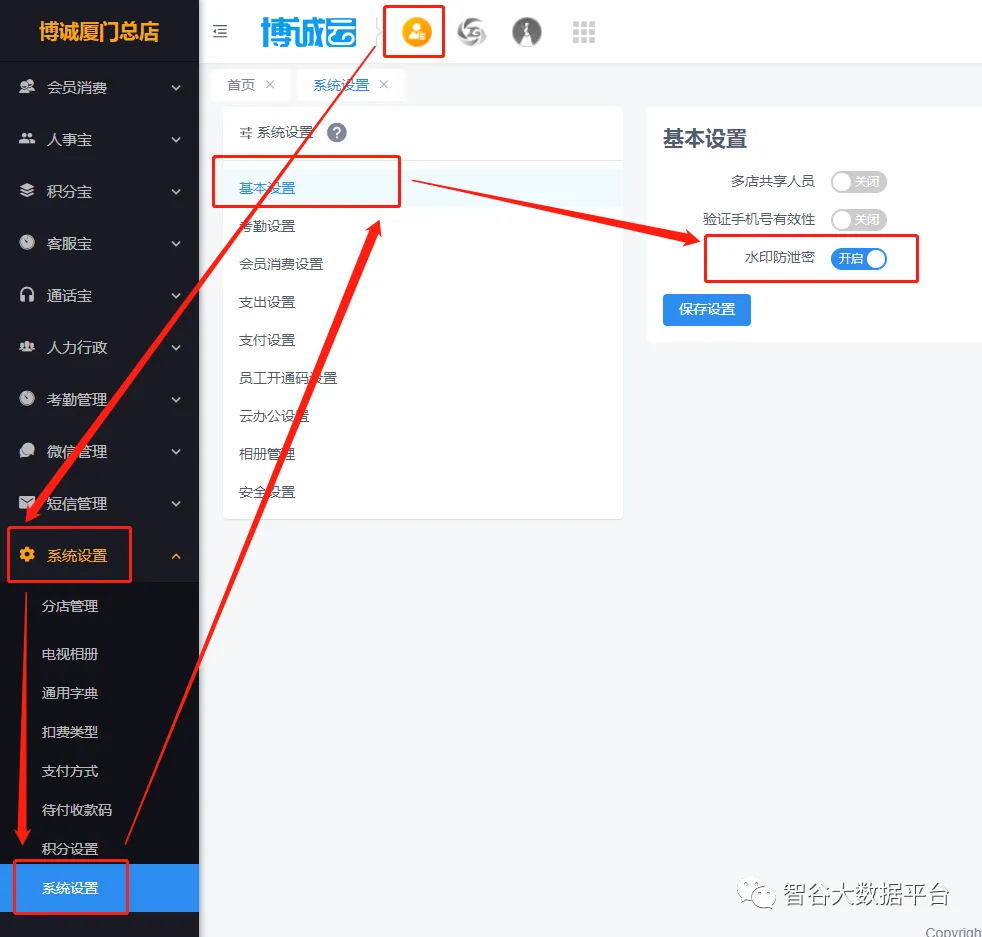Click the orange member module icon in header
Image resolution: width=982 pixels, height=937 pixels.
pos(415,32)
